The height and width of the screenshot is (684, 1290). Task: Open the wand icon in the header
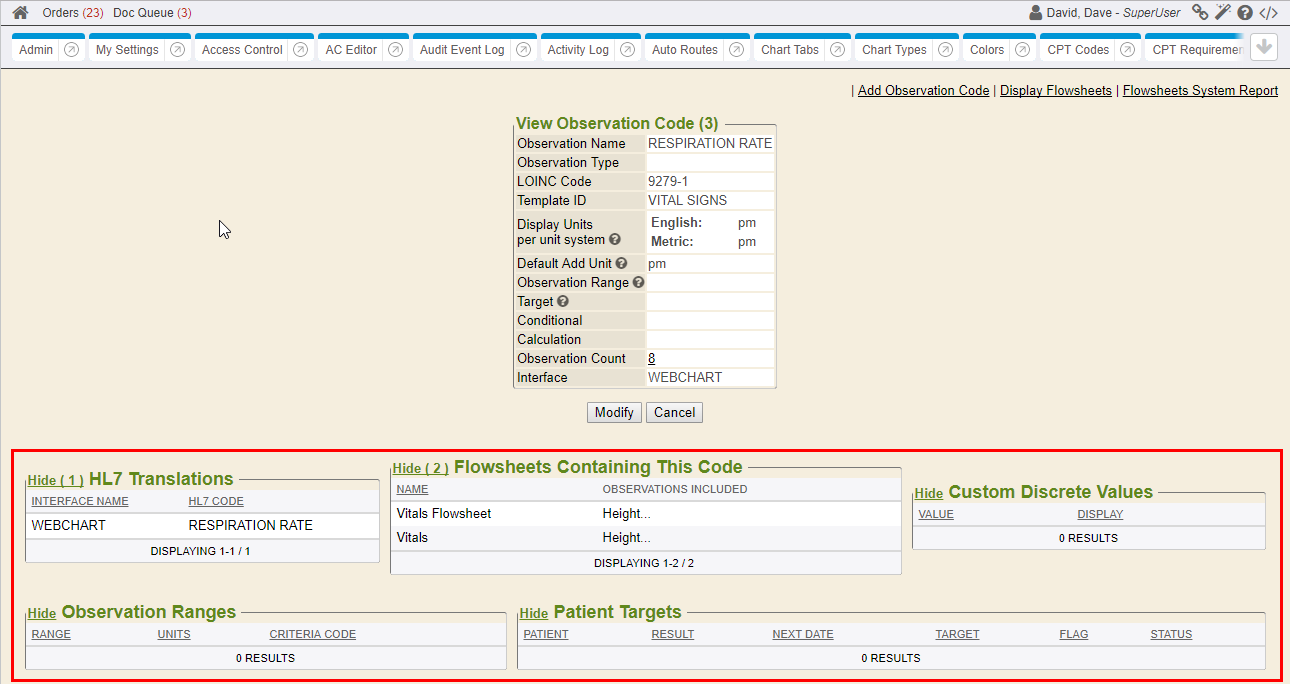(x=1222, y=13)
